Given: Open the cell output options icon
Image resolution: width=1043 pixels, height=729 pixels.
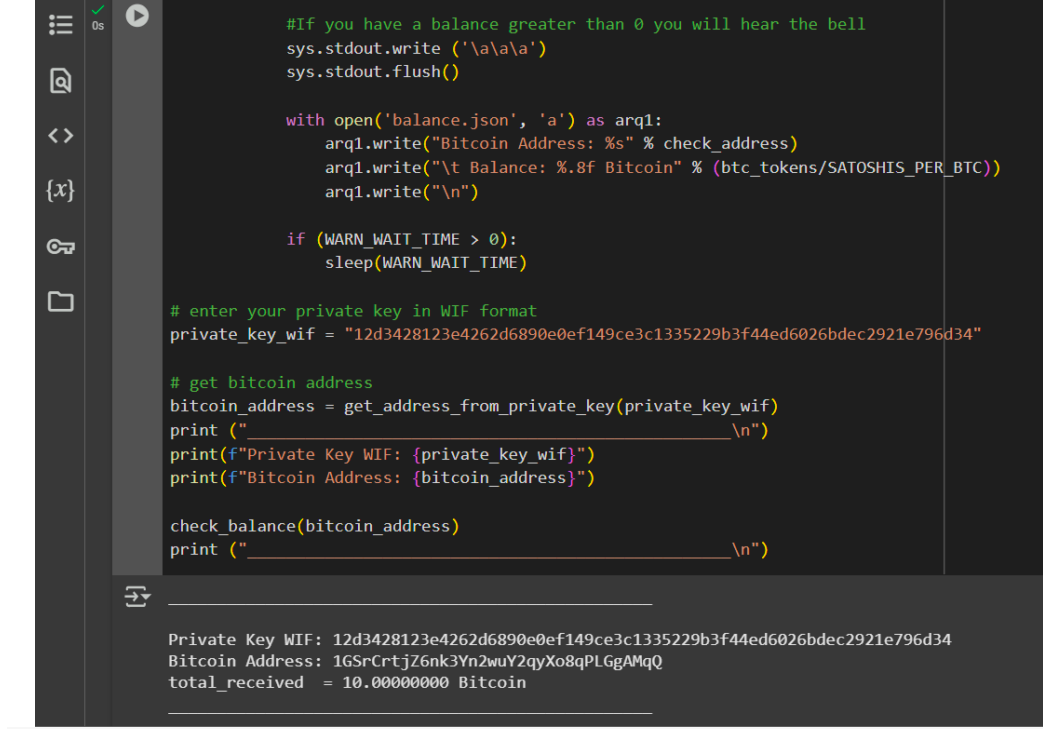Looking at the screenshot, I should 137,597.
